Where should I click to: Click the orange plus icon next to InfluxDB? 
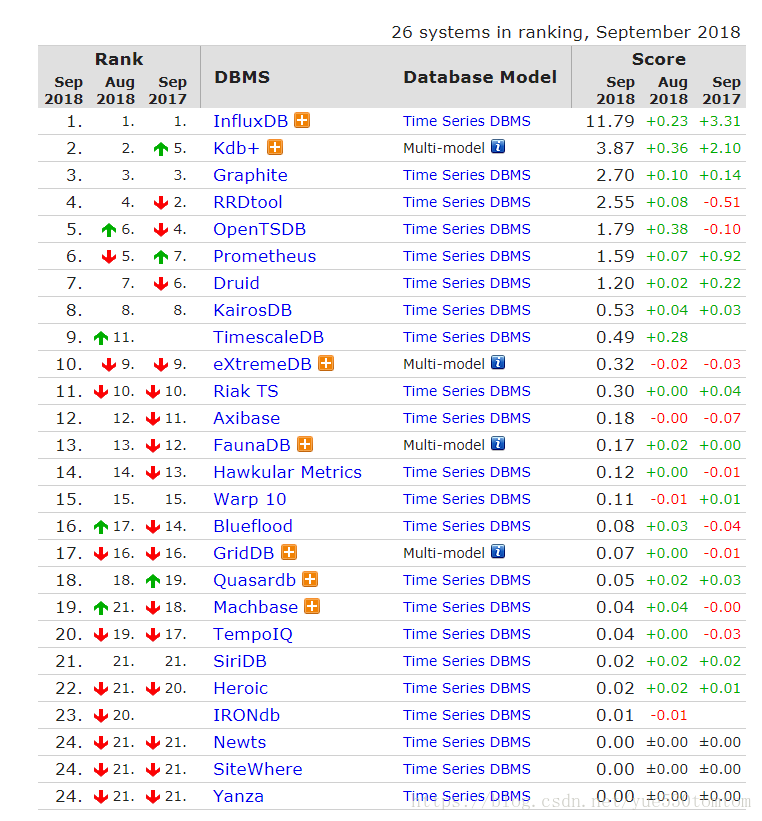coord(302,120)
